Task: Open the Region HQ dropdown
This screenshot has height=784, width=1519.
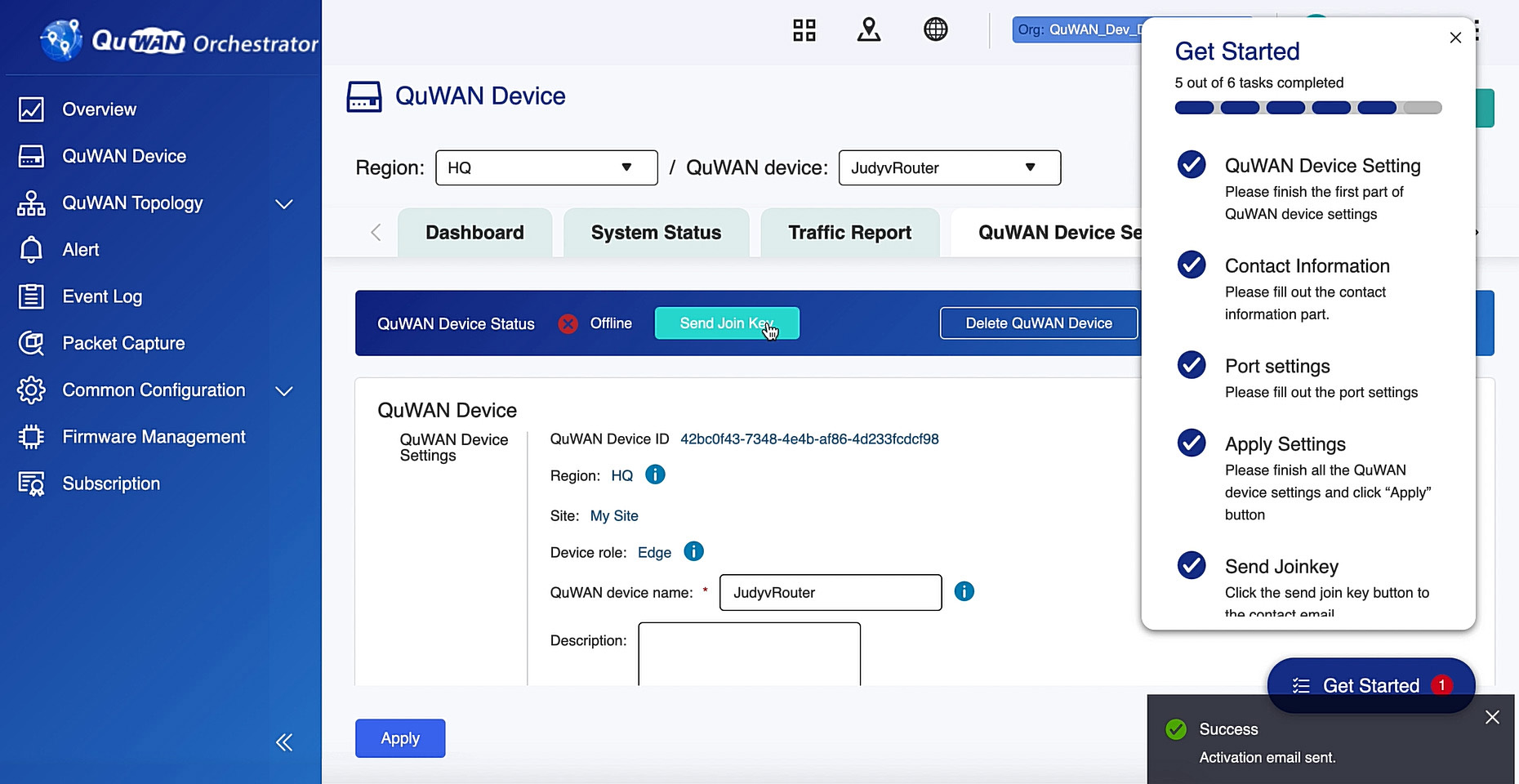Action: [x=546, y=167]
